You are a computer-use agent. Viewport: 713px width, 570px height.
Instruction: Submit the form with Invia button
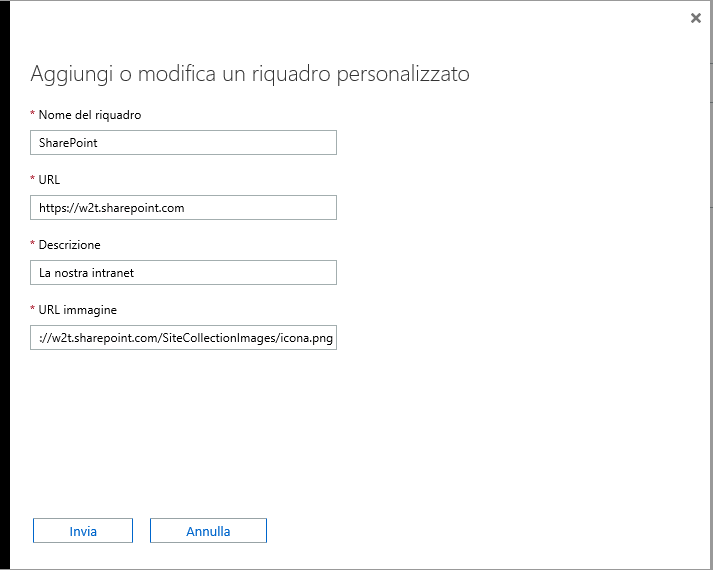point(83,530)
